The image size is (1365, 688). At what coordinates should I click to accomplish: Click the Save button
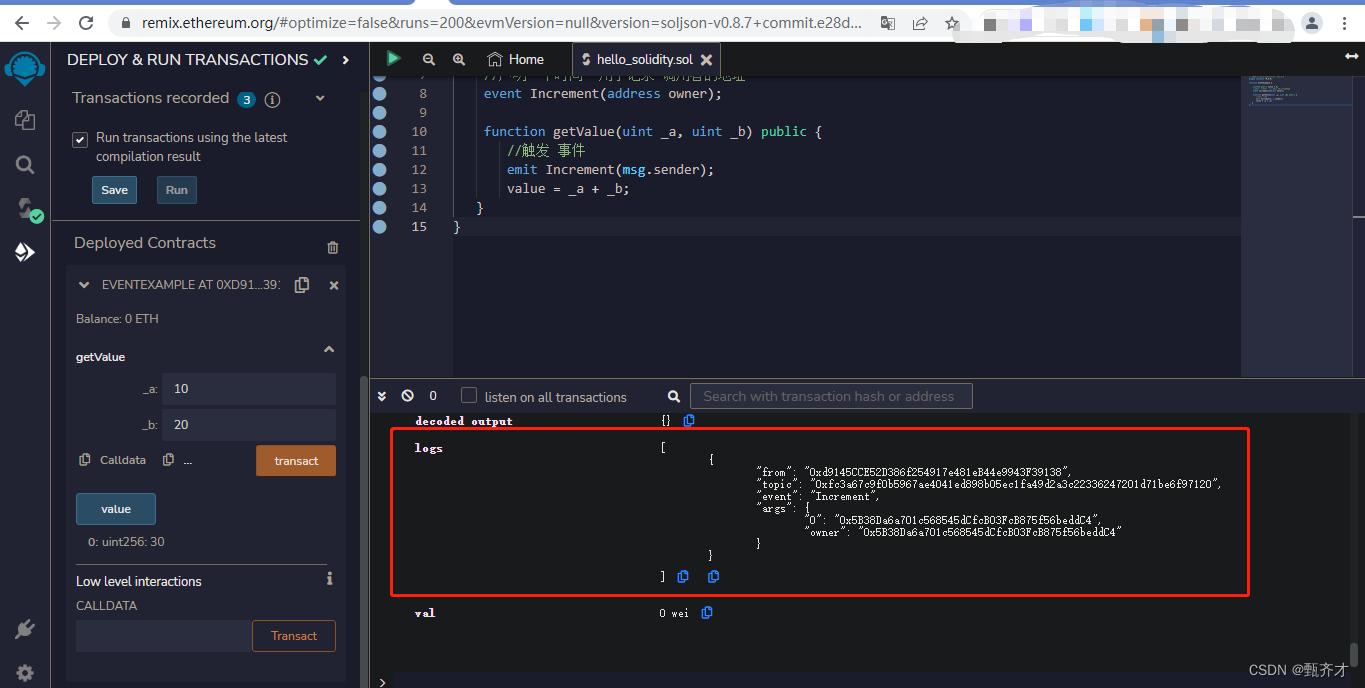tap(115, 190)
